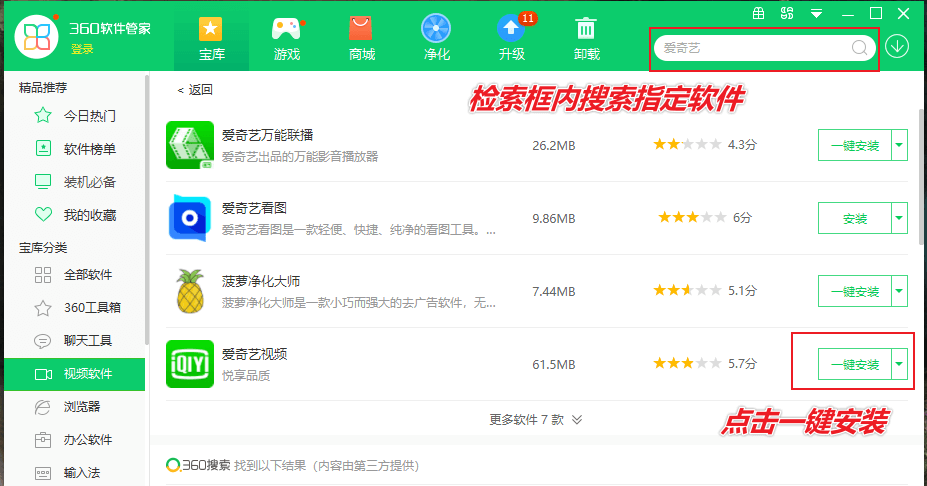Open the 升级 tab with badge

tap(512, 39)
